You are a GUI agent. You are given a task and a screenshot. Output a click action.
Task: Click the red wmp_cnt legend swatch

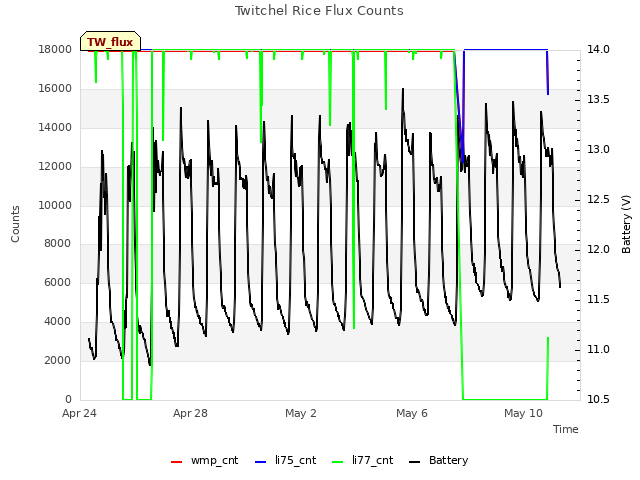176,462
